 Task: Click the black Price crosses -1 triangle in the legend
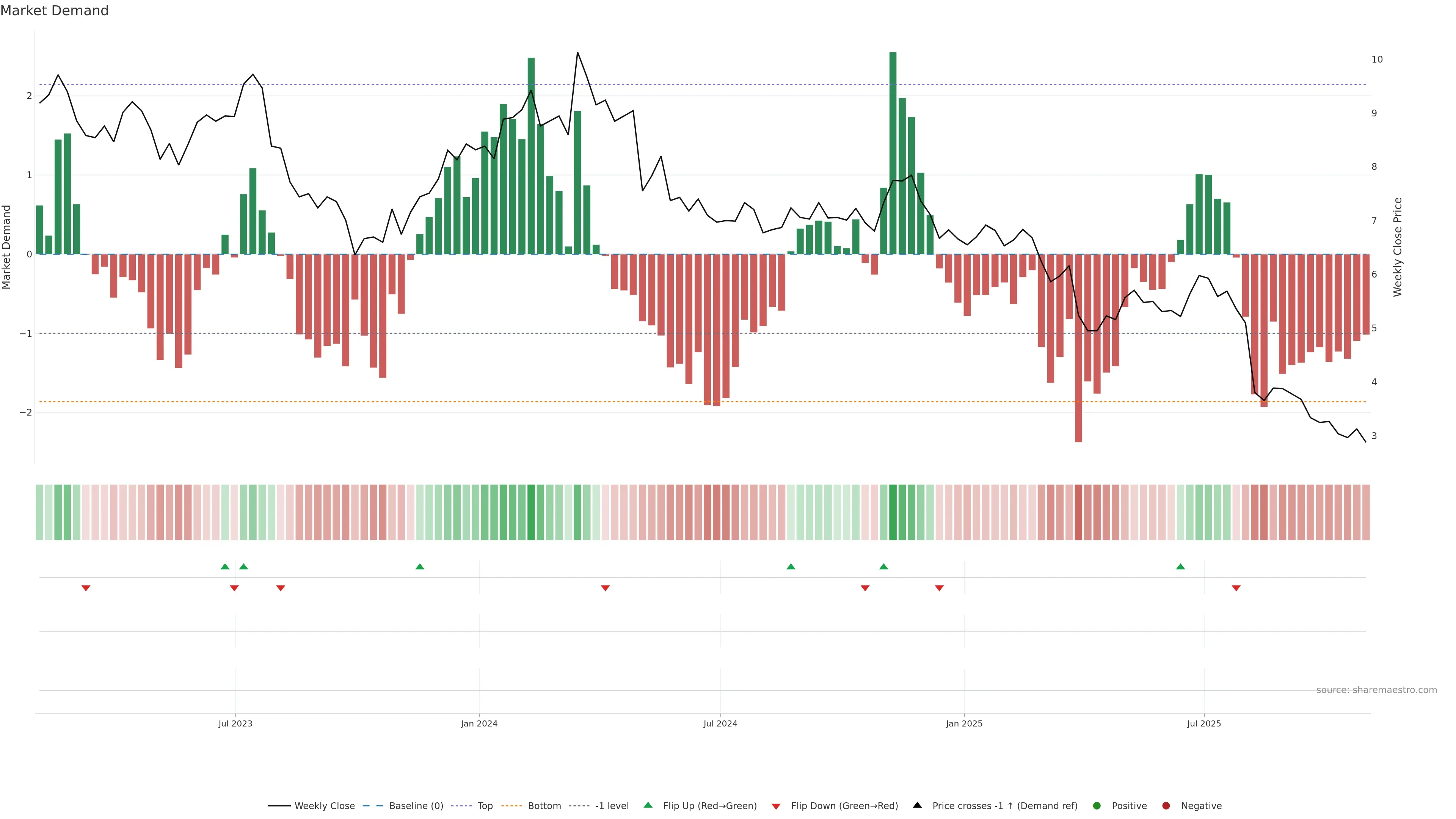tap(917, 805)
